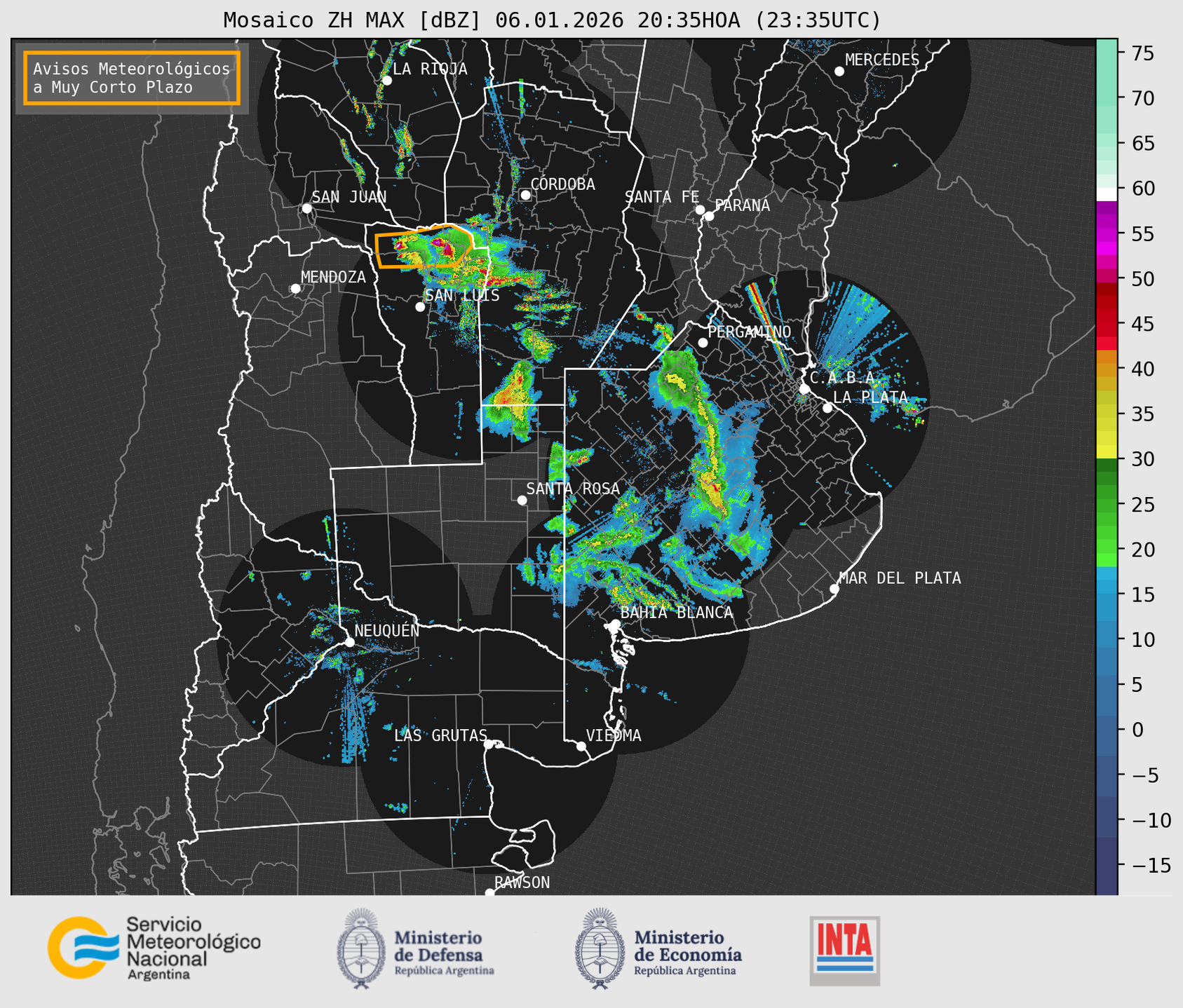Click the Mosaico ZH MAX title text
The width and height of the screenshot is (1183, 1008).
point(551,20)
